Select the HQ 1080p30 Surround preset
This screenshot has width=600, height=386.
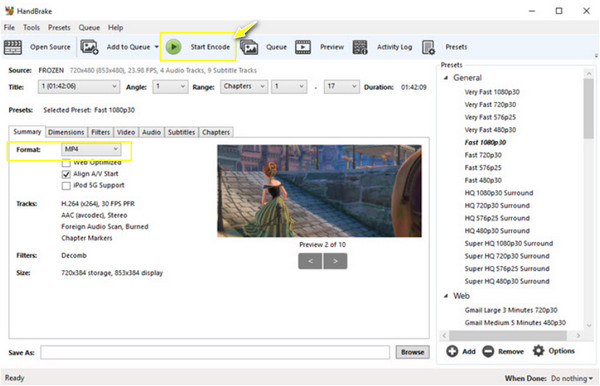[499, 193]
